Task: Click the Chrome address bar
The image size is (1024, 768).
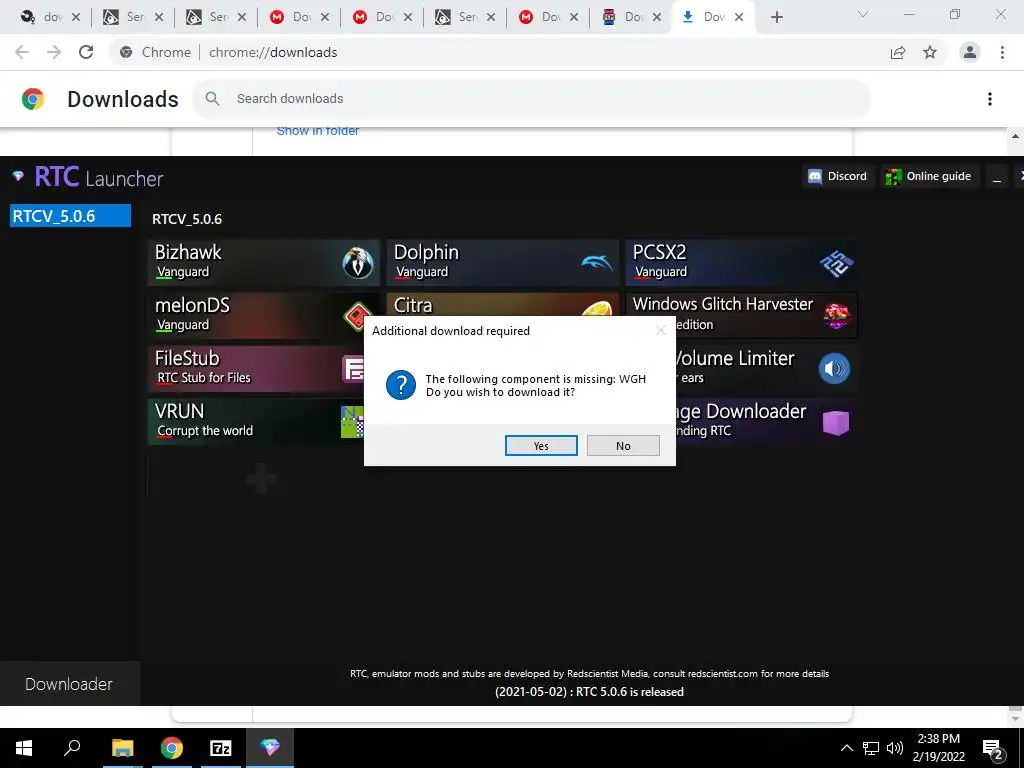Action: click(x=496, y=52)
